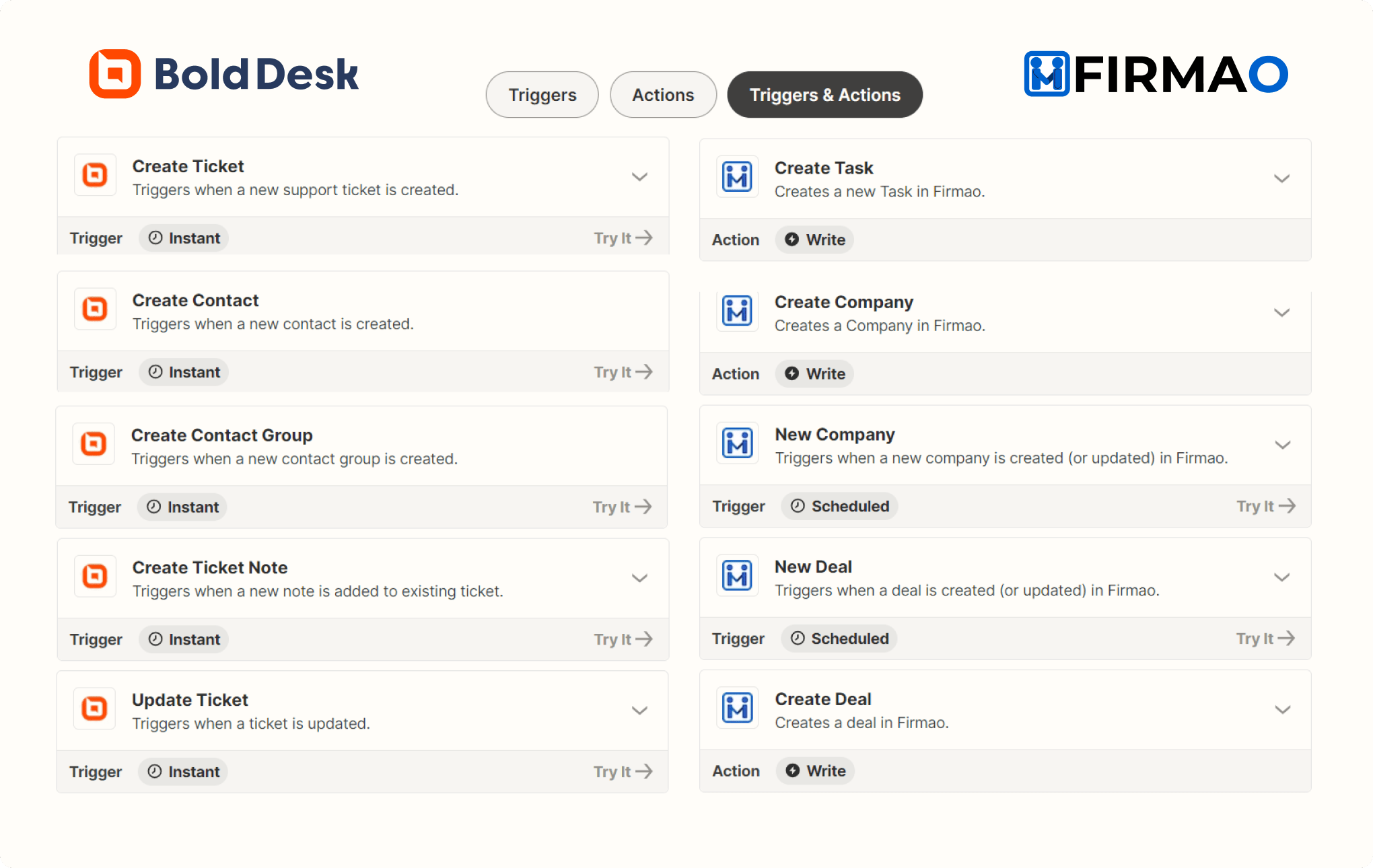Click Try It for Update Ticket
The width and height of the screenshot is (1373, 868).
tap(623, 772)
